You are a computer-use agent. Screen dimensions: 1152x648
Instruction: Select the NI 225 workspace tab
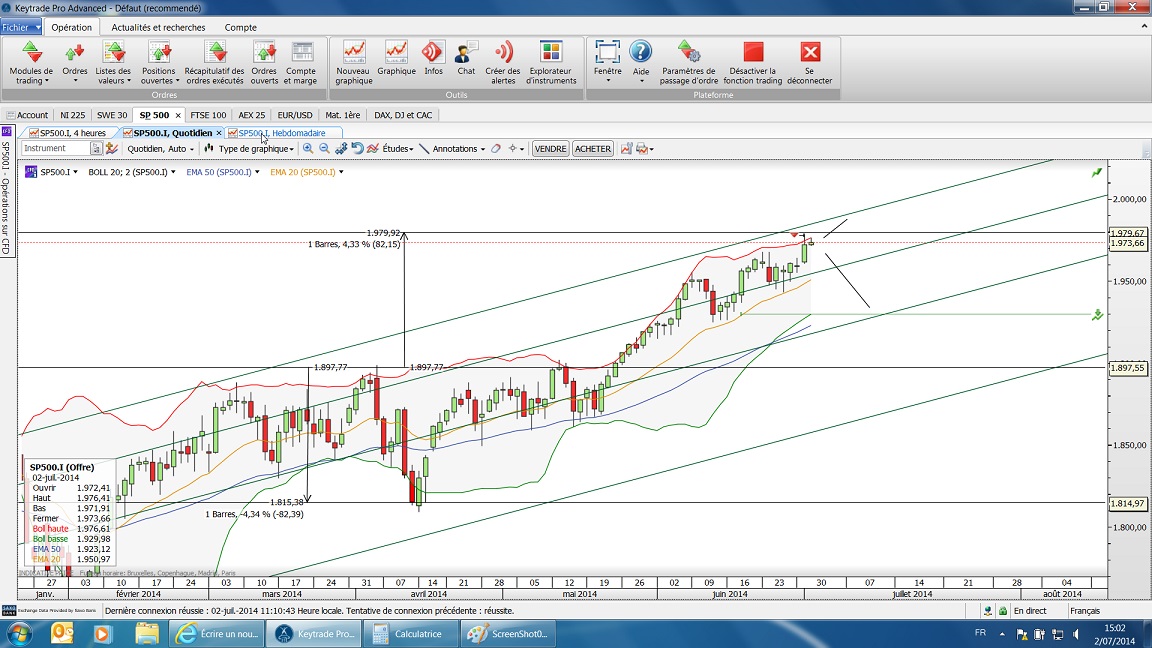click(x=73, y=115)
